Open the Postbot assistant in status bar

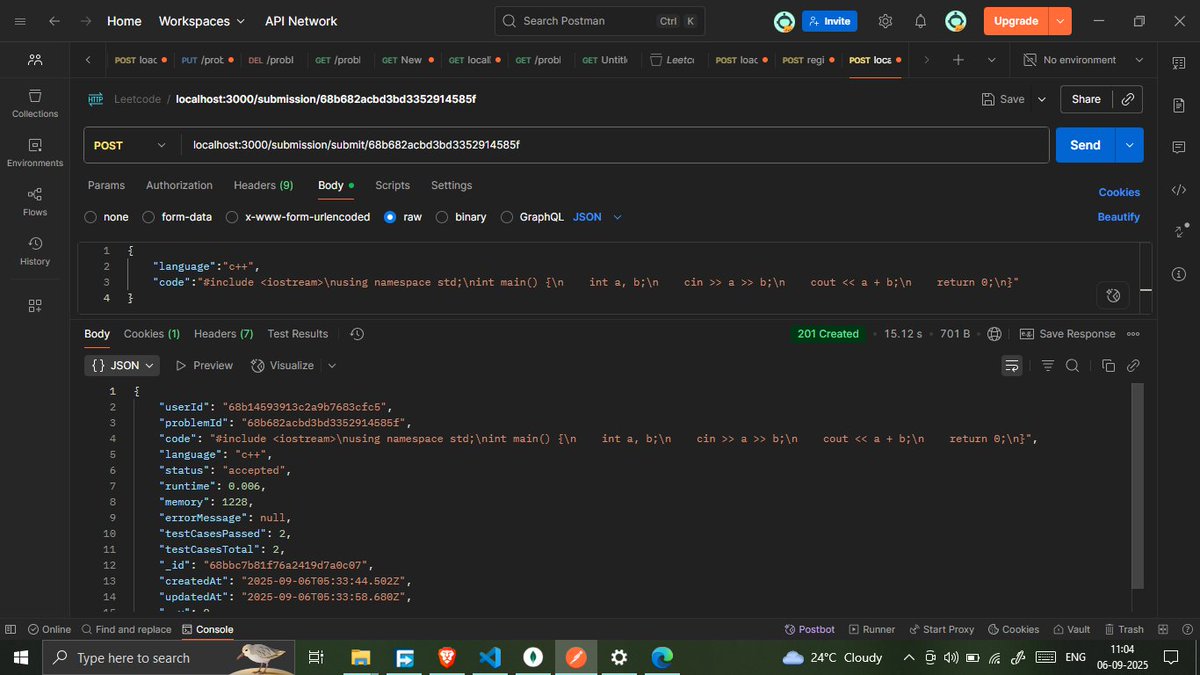click(x=810, y=629)
